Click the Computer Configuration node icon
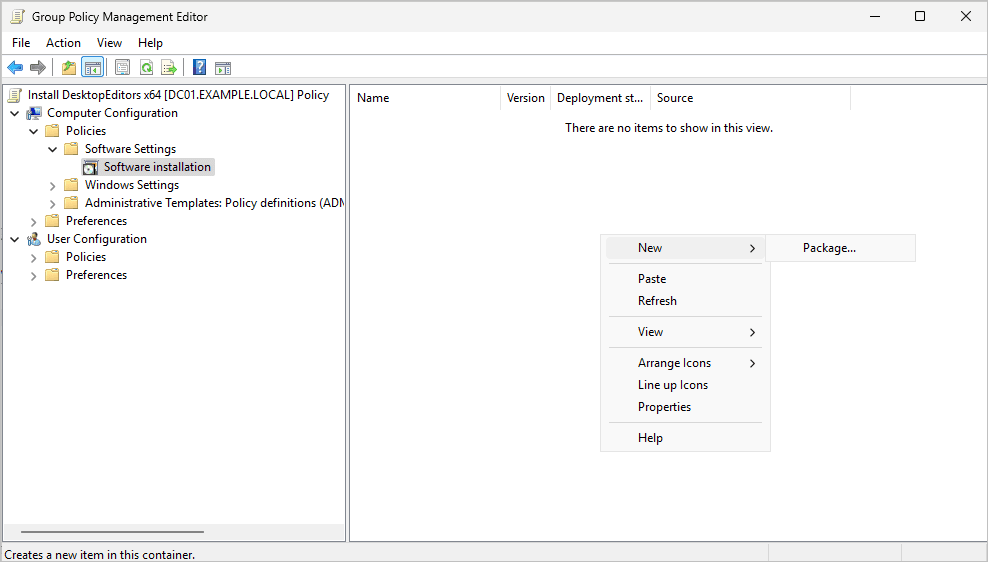The image size is (988, 562). click(x=33, y=113)
